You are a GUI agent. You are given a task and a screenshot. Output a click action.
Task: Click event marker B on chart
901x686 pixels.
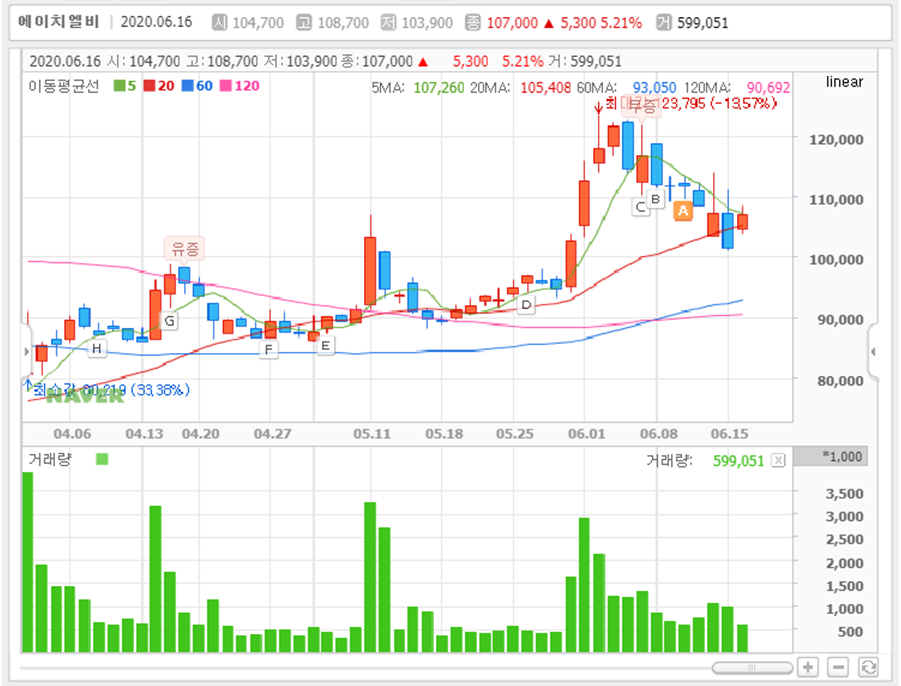point(656,199)
